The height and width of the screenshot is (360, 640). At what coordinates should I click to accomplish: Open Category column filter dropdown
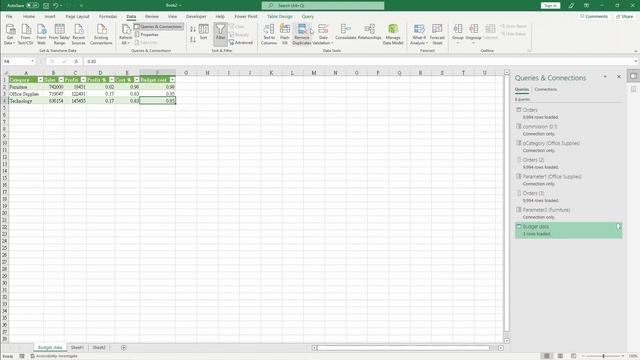pos(40,80)
